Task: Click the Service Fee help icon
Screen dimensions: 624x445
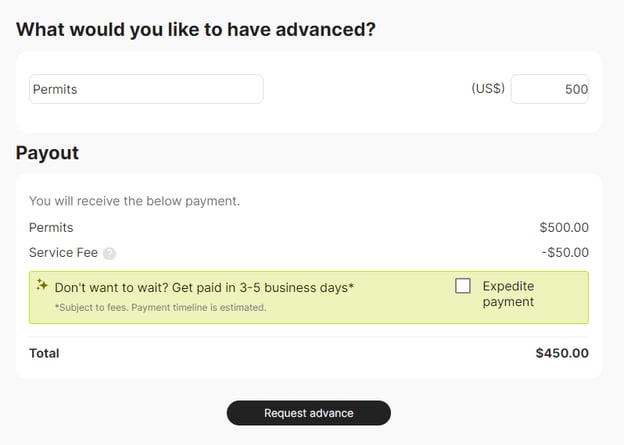Action: tap(110, 254)
